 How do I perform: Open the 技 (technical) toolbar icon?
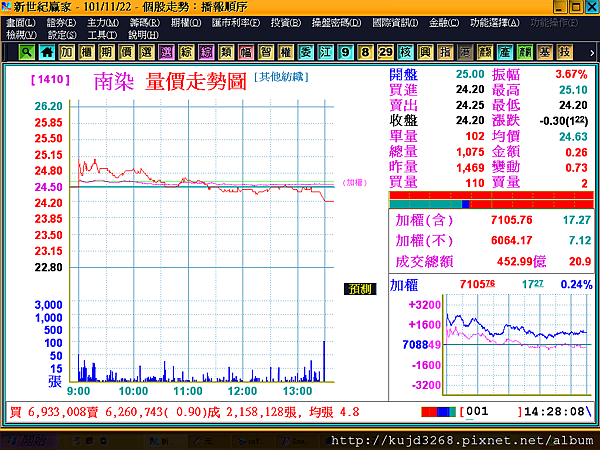coord(564,52)
